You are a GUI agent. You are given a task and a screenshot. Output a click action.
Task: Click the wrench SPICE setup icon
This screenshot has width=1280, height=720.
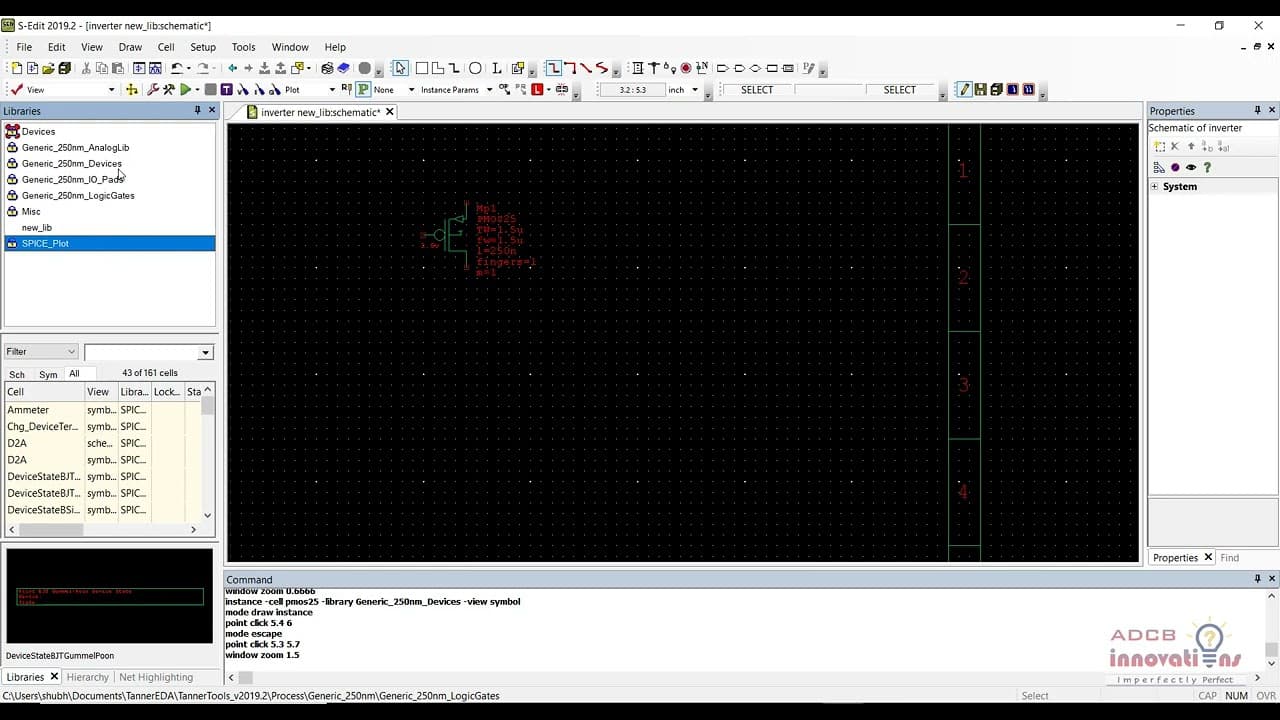point(152,90)
